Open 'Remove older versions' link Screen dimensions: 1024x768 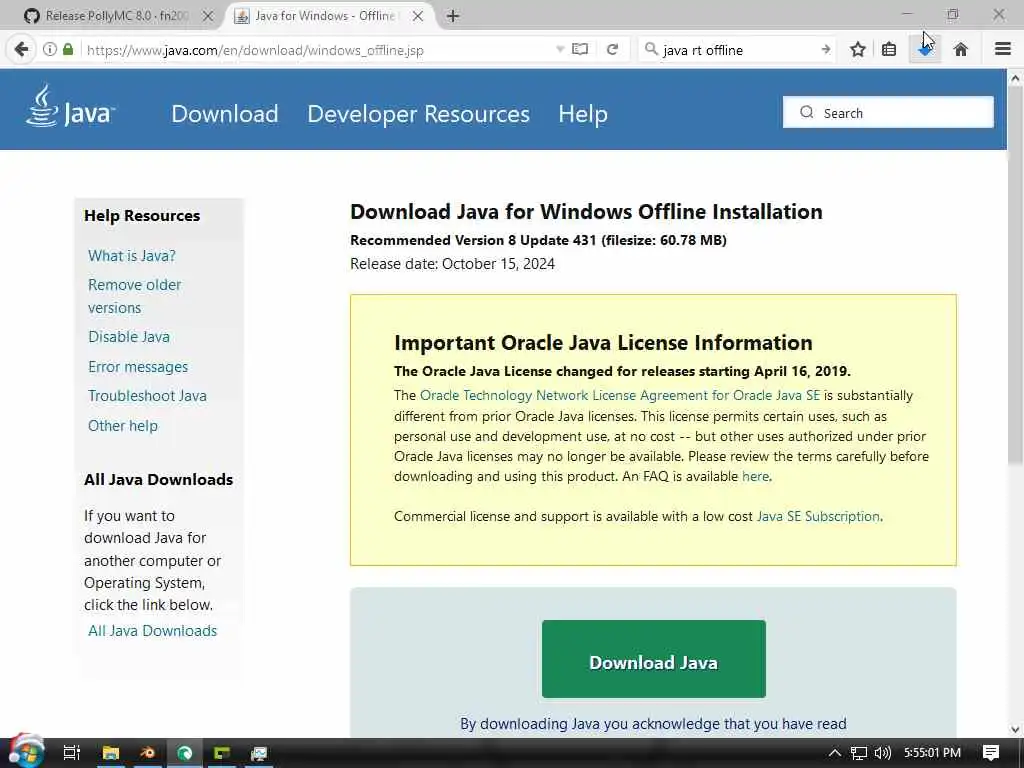click(135, 296)
